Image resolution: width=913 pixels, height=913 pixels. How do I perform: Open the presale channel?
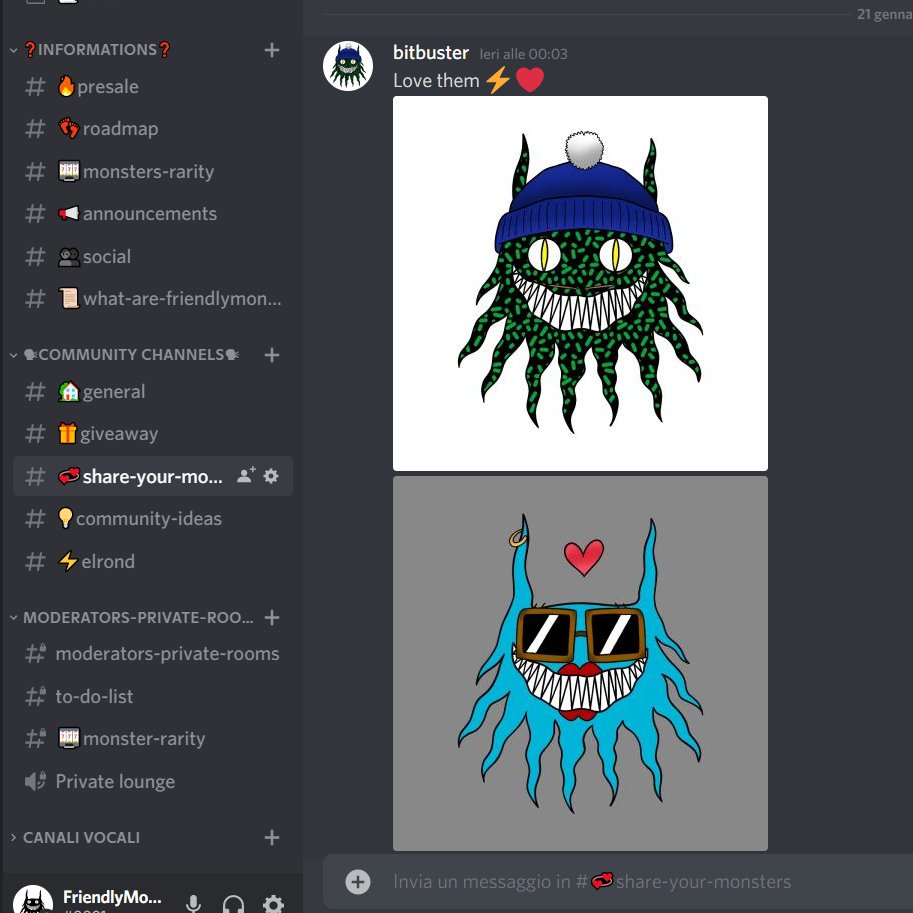[153, 87]
